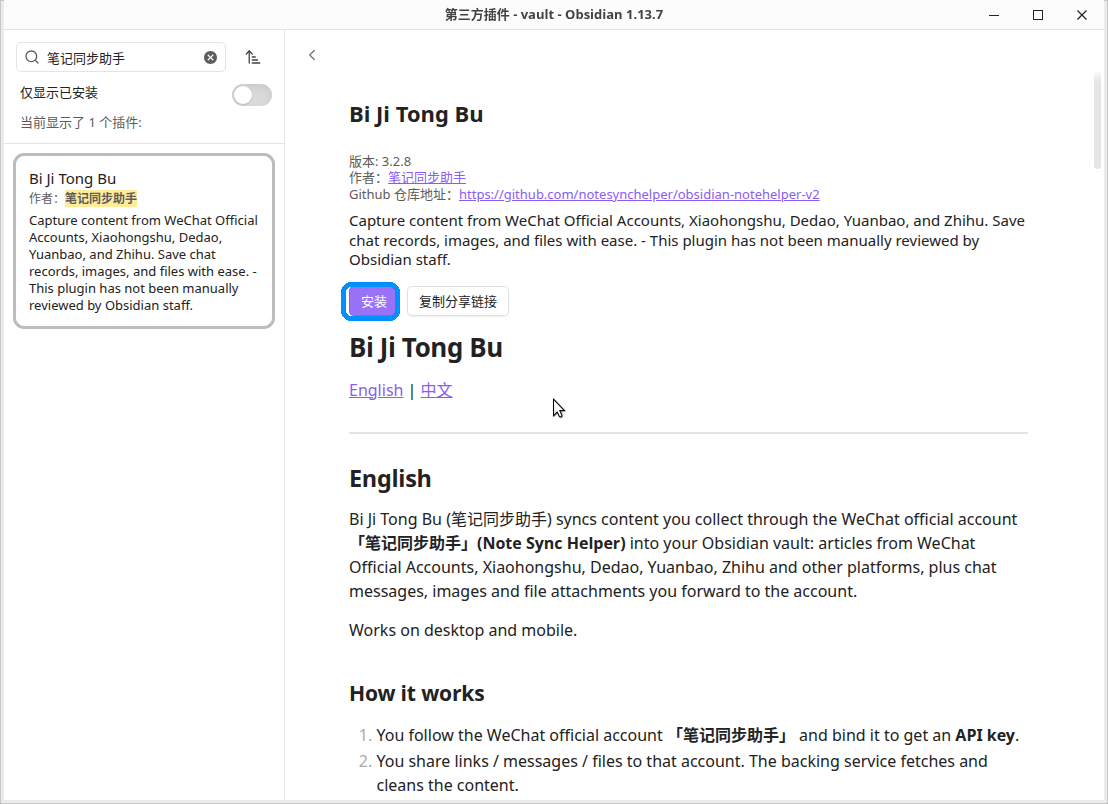Click the 仅显示已安装 label

pos(59,93)
